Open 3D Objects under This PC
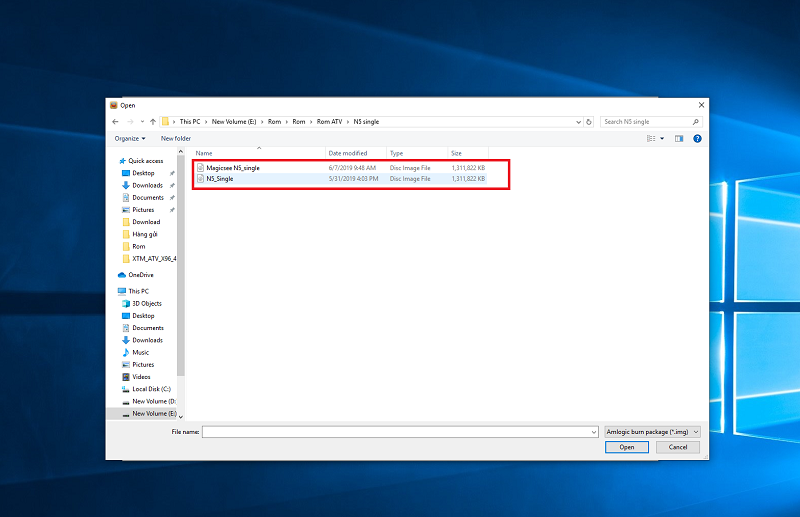This screenshot has height=517, width=800. pyautogui.click(x=146, y=303)
